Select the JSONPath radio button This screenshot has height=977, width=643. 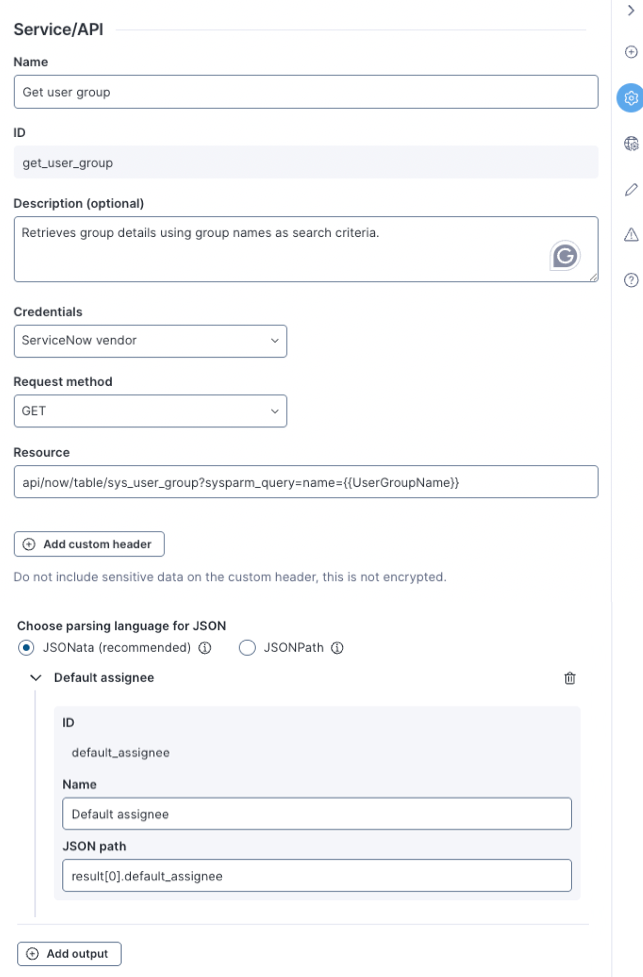[248, 647]
